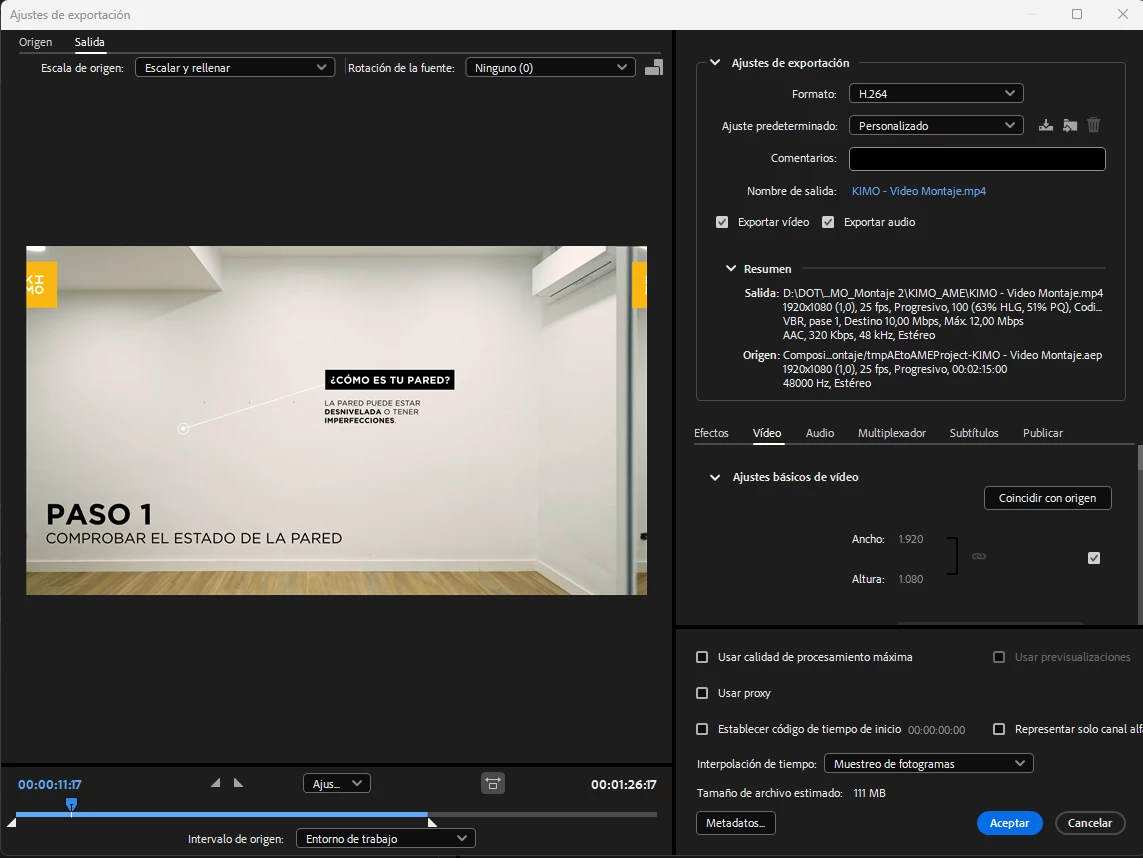Open the output name KIMO - Video Montaje.mp4 link
This screenshot has width=1143, height=858.
click(x=918, y=191)
